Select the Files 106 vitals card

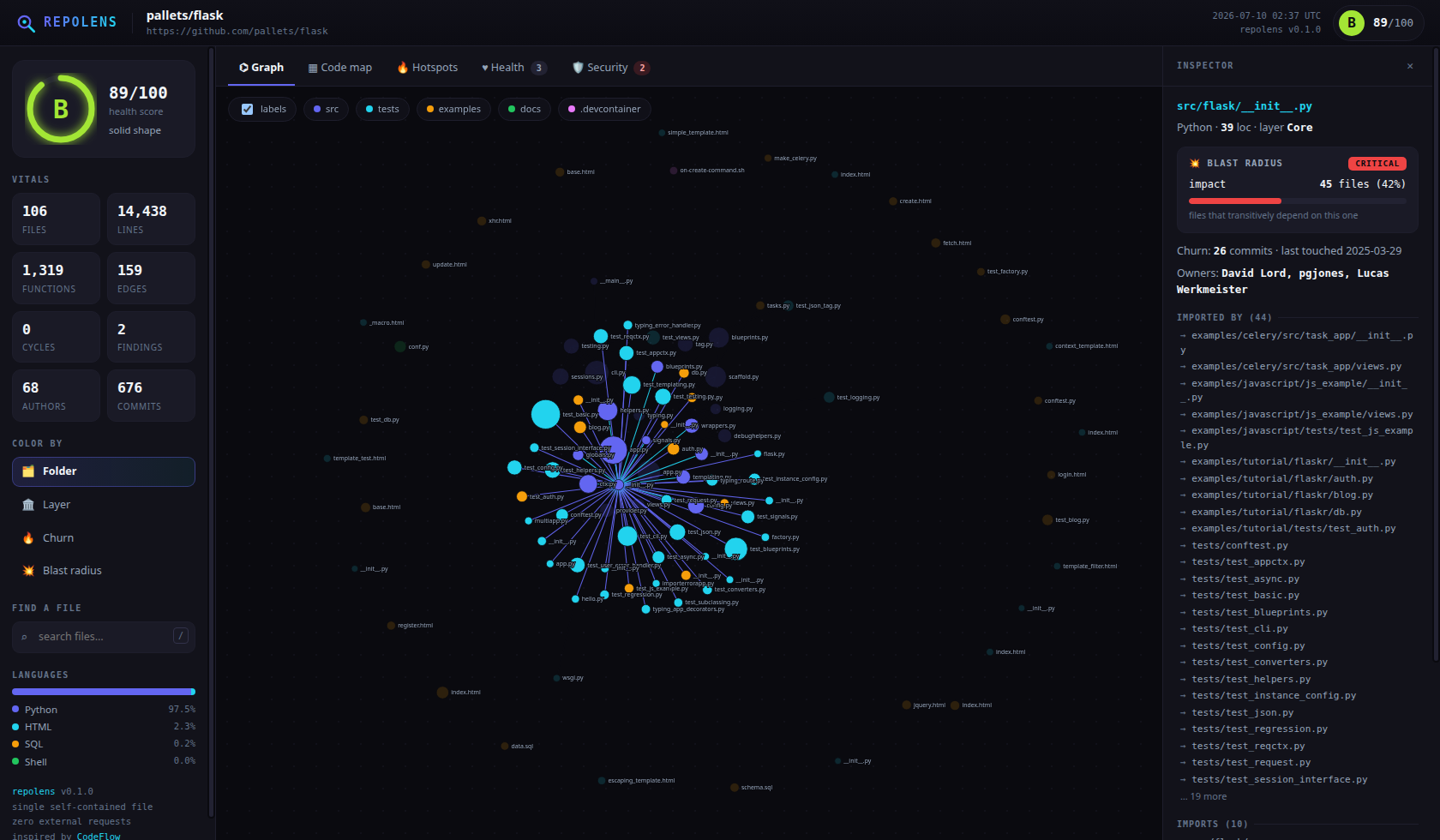56,219
